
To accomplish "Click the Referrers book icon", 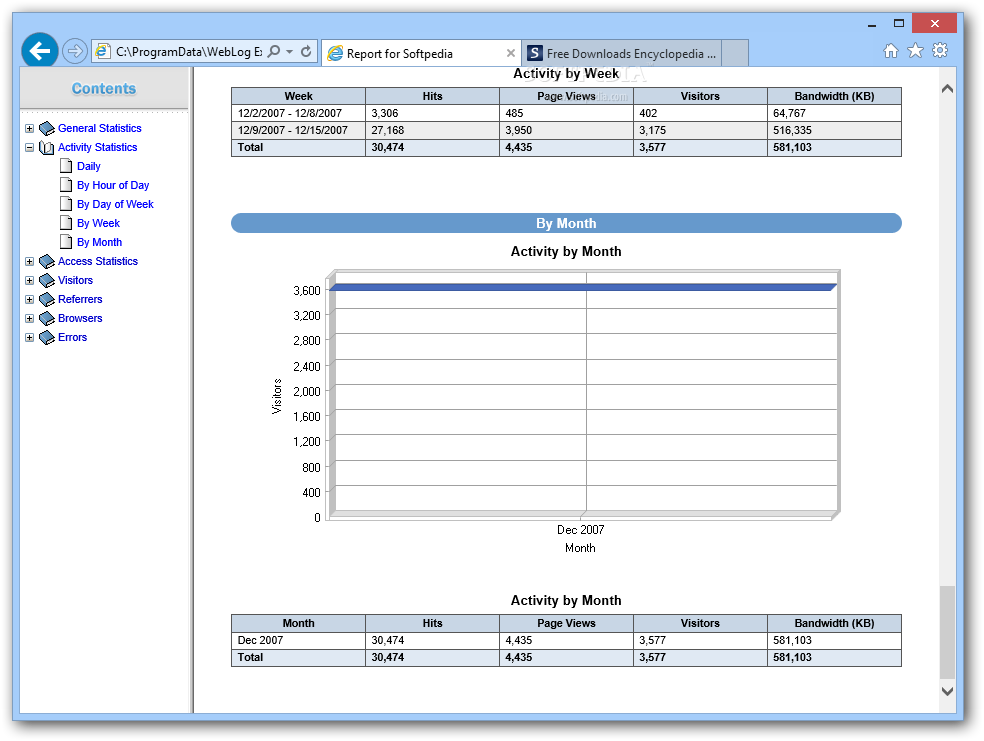I will tap(46, 300).
